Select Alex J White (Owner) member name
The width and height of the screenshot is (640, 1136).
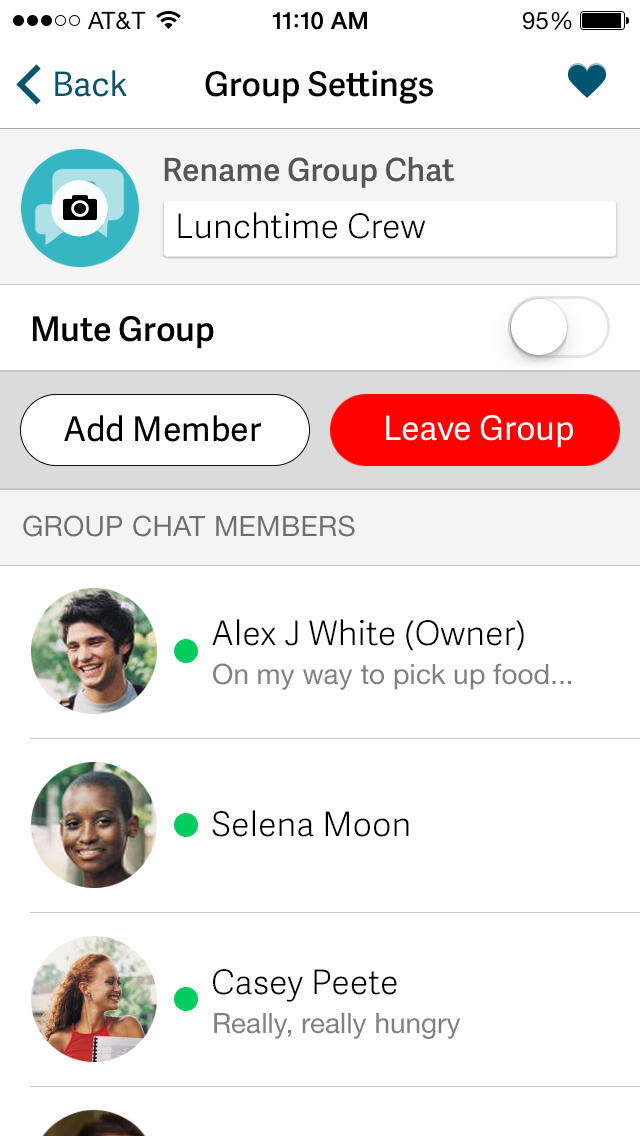pyautogui.click(x=368, y=633)
